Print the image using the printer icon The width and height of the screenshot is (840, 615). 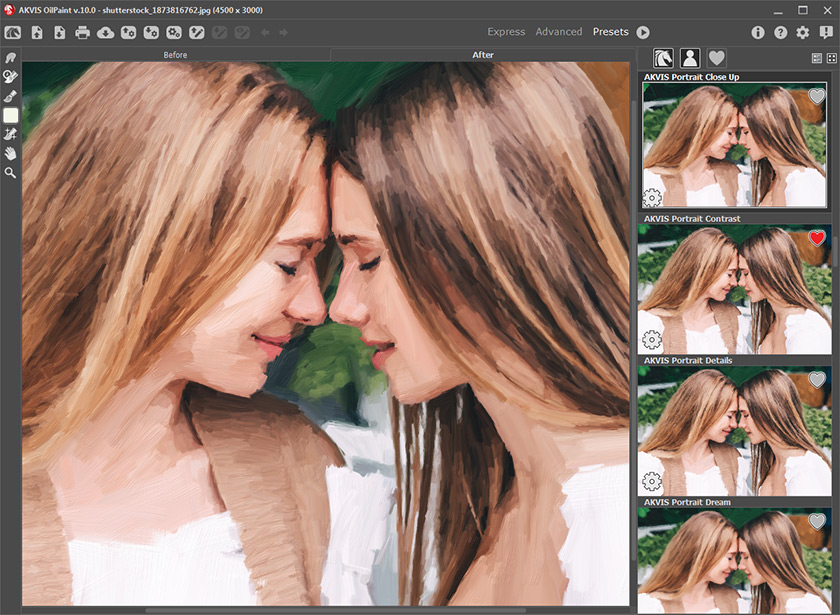click(x=83, y=32)
